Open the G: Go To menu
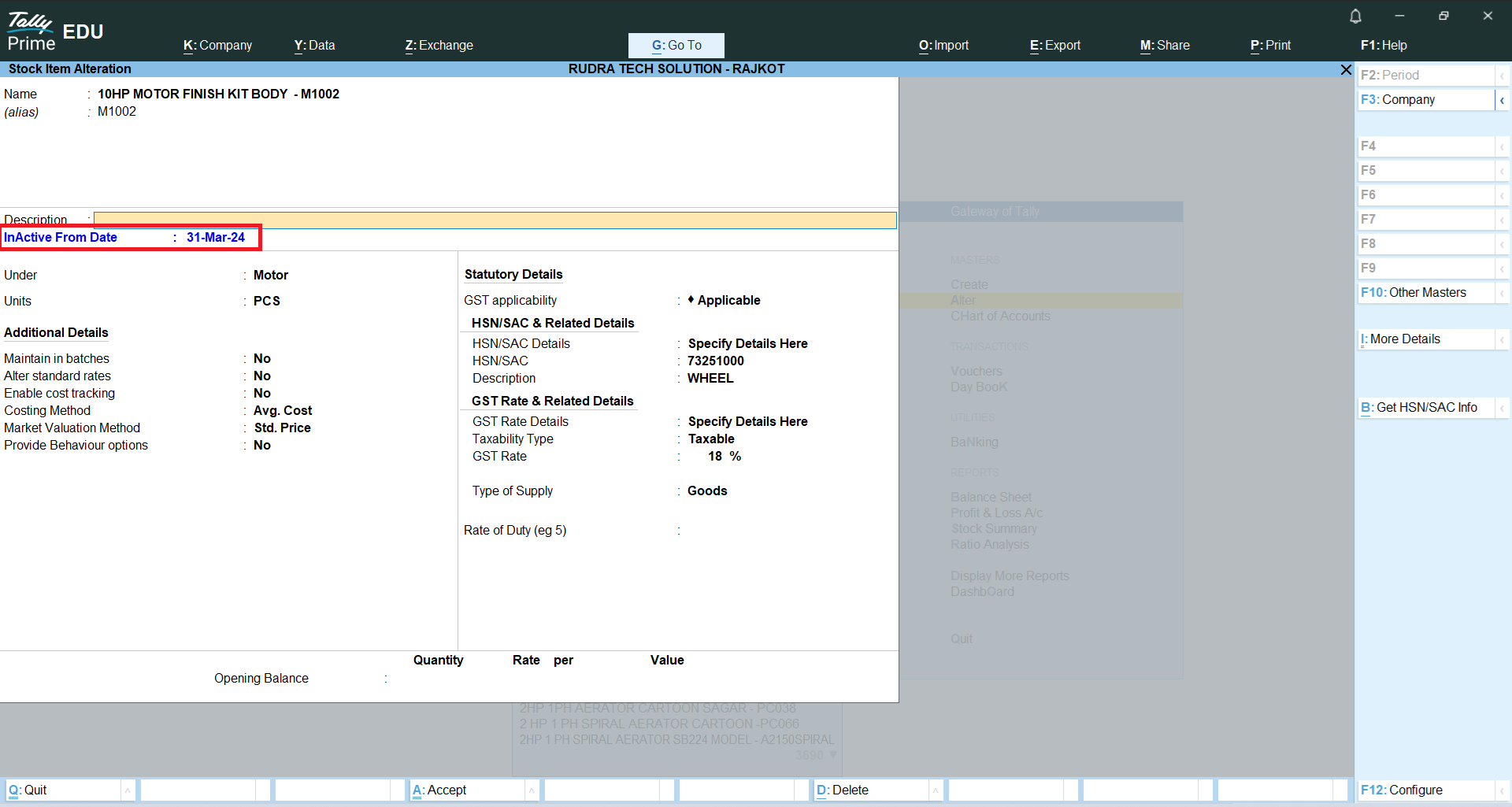The height and width of the screenshot is (807, 1512). (x=676, y=46)
